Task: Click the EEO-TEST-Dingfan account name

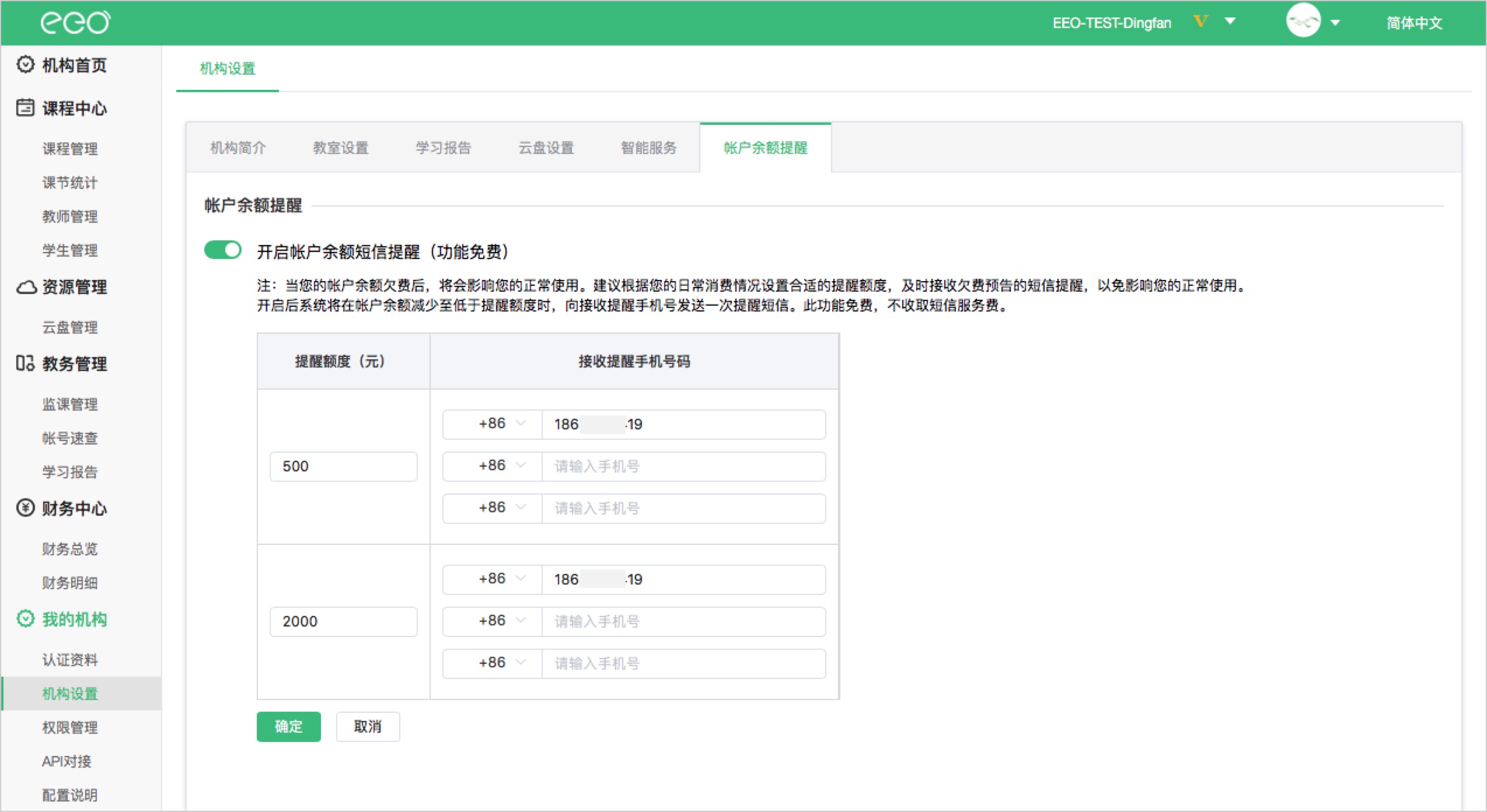Action: point(1112,23)
